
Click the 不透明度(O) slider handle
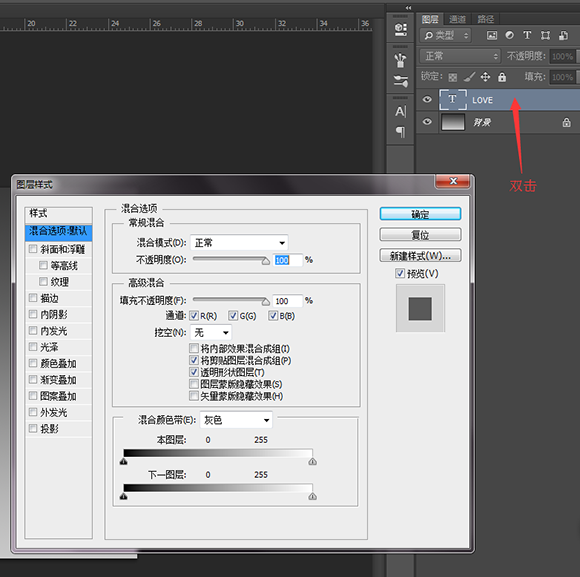point(266,261)
